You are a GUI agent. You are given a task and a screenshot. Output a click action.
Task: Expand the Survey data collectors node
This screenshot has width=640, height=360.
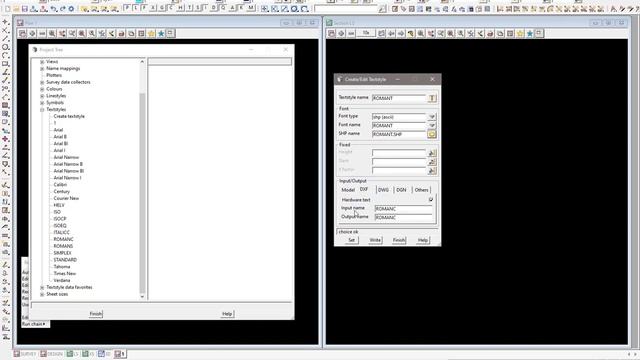pos(42,82)
